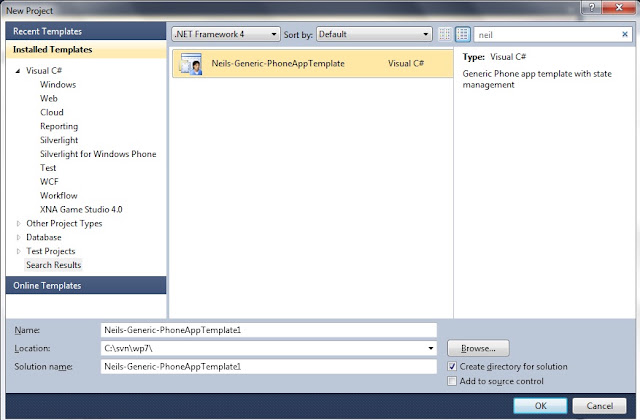Click the Other Project Types label
This screenshot has height=420, width=640.
(64, 224)
